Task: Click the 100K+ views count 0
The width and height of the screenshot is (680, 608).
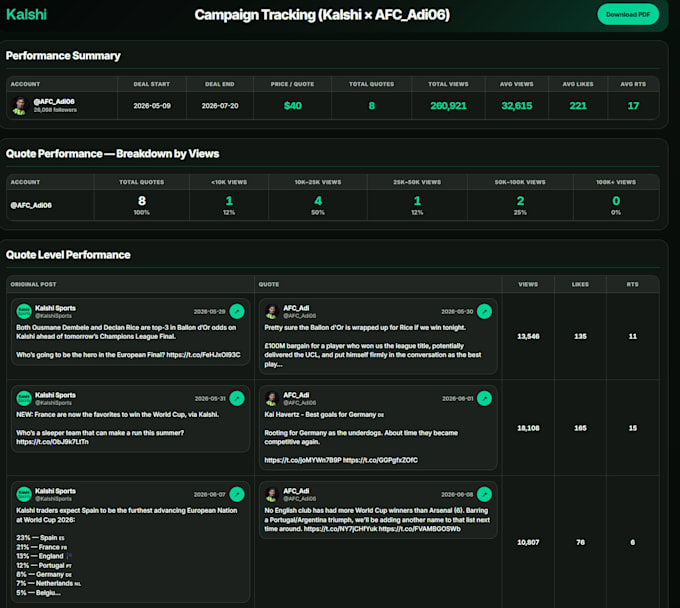Action: 616,201
